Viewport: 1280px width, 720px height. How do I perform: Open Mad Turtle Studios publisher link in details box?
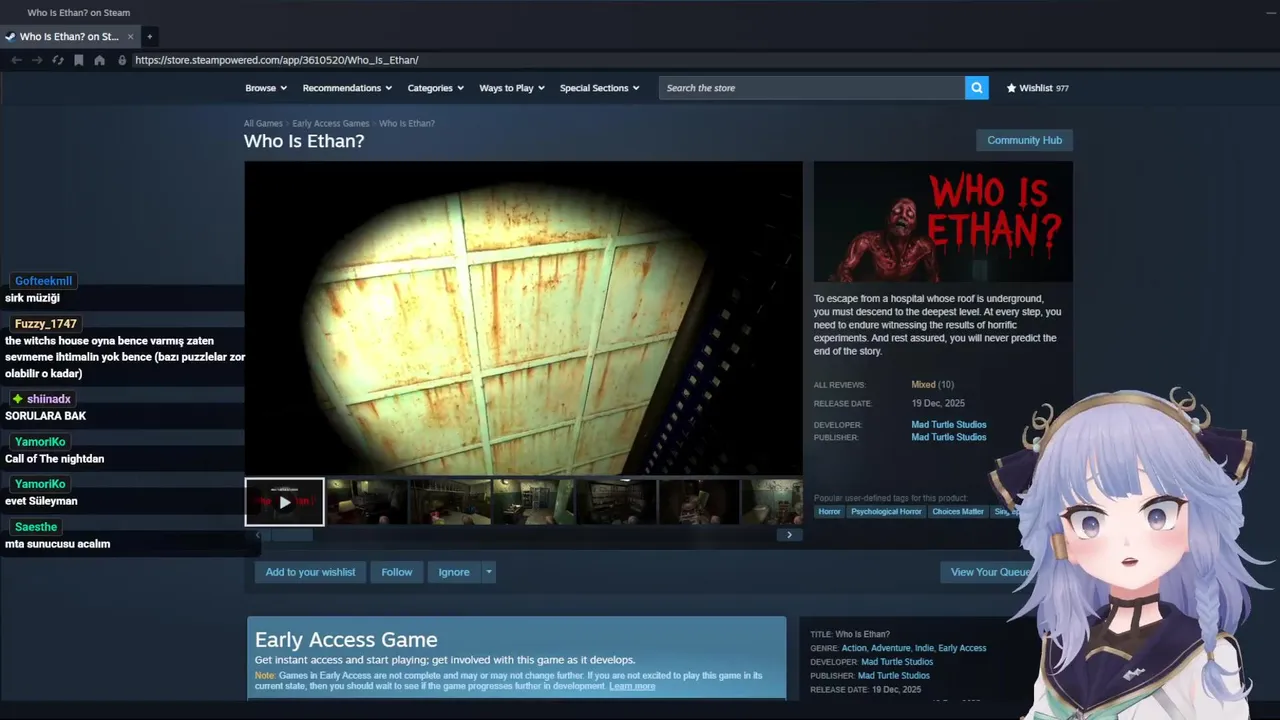coord(894,676)
